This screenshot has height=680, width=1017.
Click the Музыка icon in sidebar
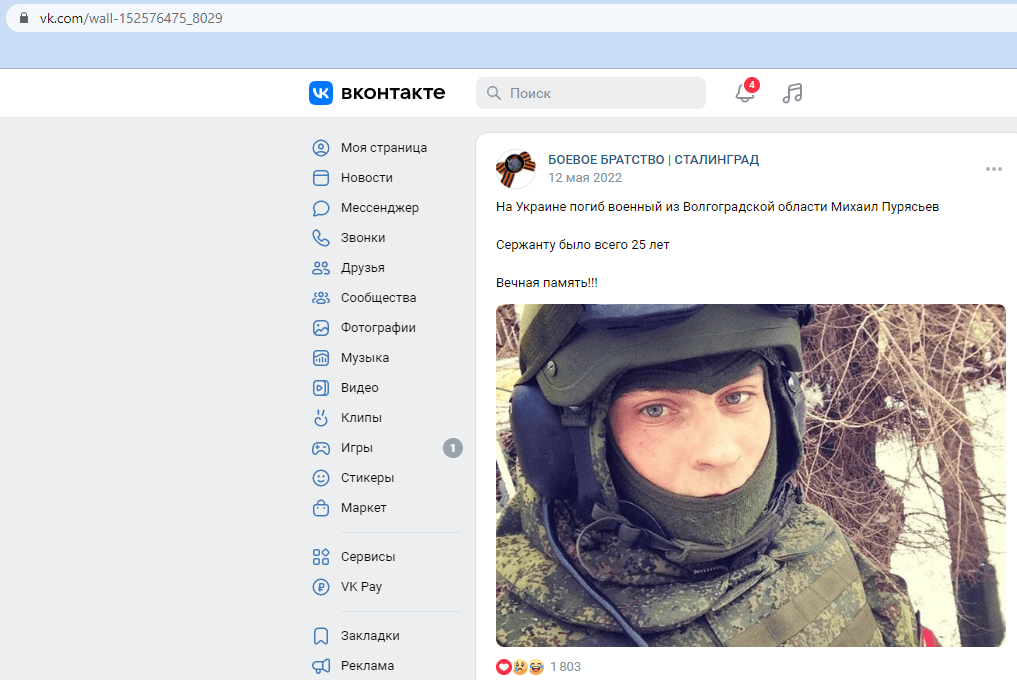pos(321,358)
